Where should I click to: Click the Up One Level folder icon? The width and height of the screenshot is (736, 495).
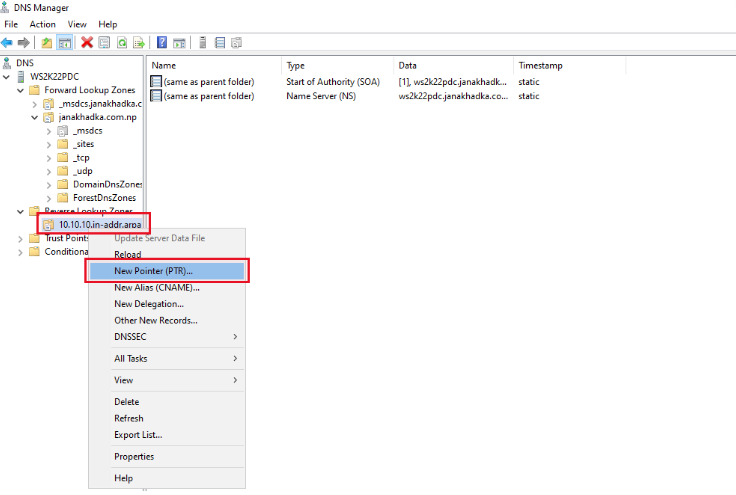tap(46, 42)
